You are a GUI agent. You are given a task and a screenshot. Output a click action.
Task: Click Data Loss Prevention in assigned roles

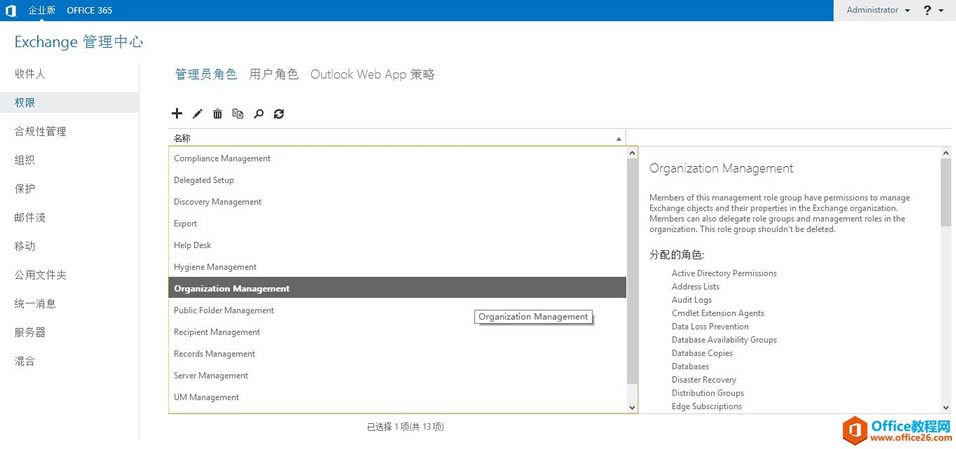[710, 326]
